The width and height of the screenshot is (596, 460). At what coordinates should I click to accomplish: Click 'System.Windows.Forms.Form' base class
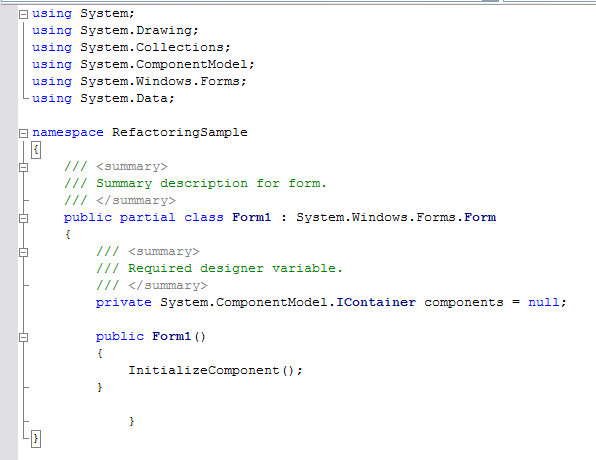[x=396, y=217]
